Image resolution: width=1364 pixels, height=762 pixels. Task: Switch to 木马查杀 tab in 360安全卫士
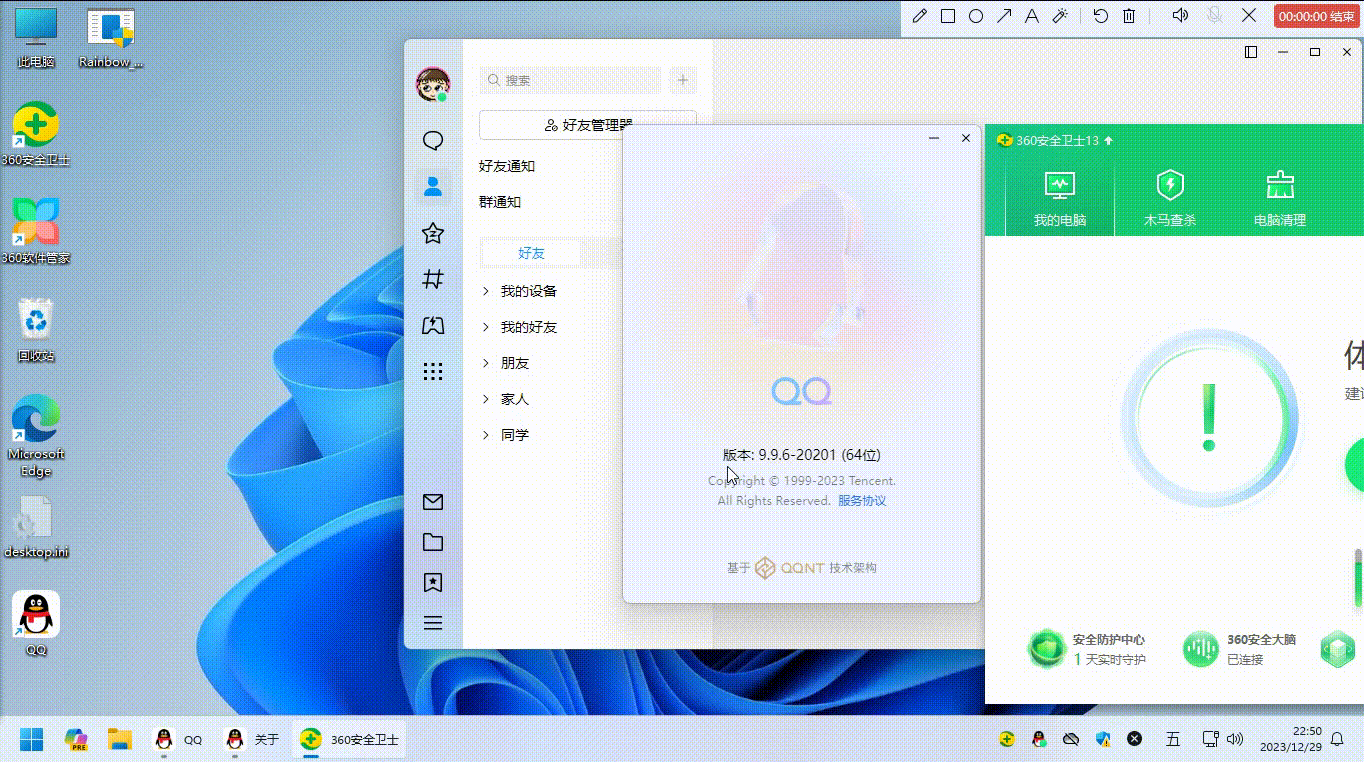pos(1170,198)
